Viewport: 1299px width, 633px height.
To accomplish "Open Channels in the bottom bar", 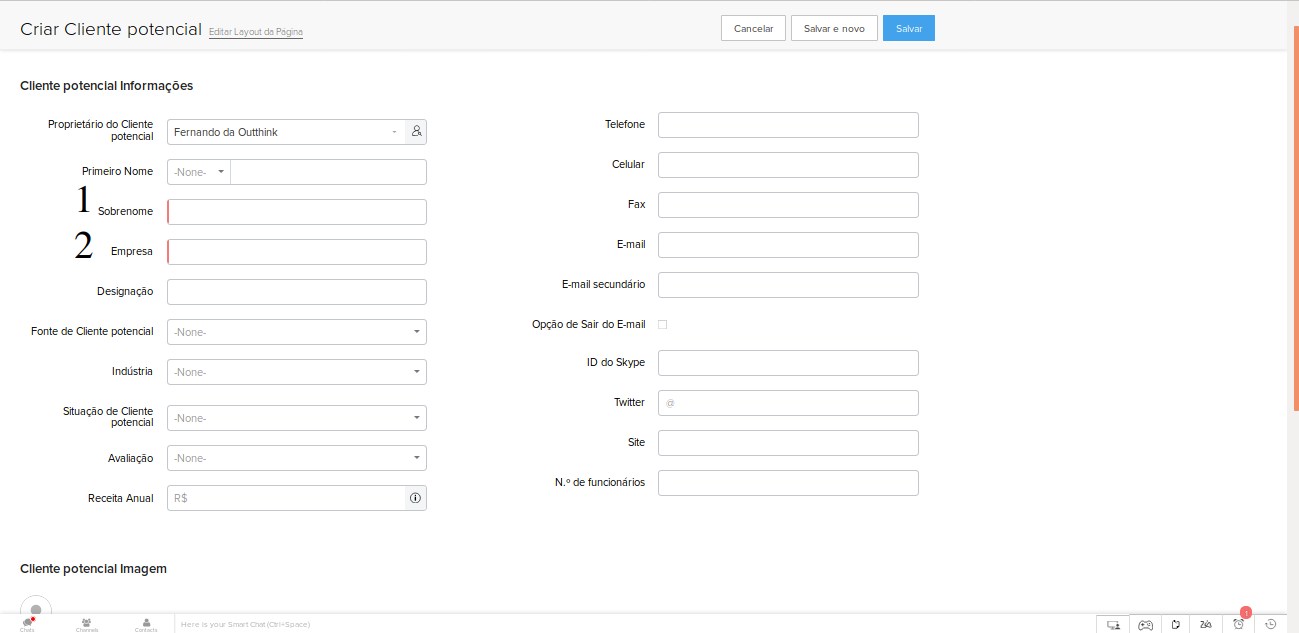I will click(x=87, y=624).
